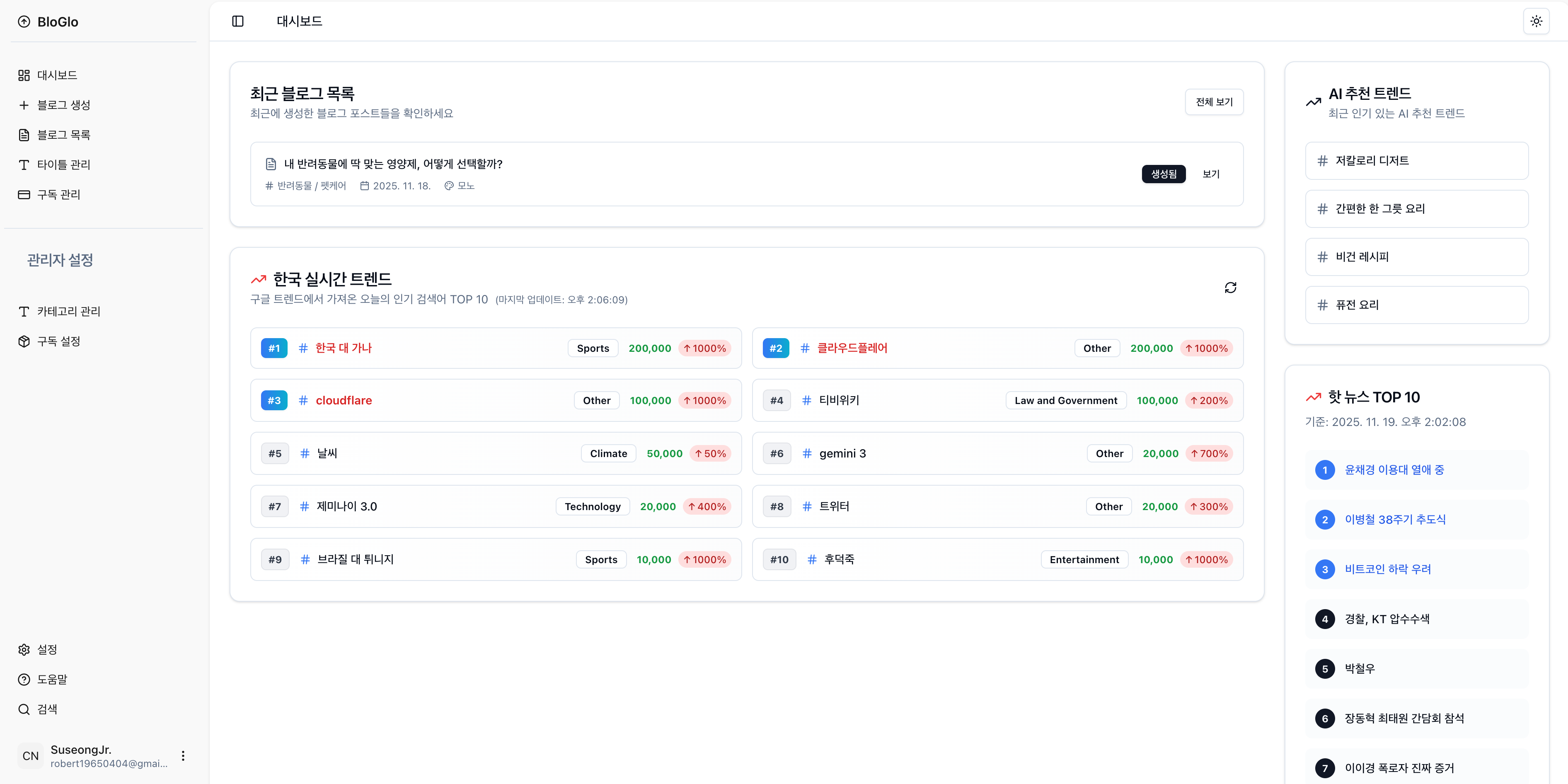Viewport: 1568px width, 784px height.
Task: Click the 생성됨 status badge
Action: (x=1163, y=174)
